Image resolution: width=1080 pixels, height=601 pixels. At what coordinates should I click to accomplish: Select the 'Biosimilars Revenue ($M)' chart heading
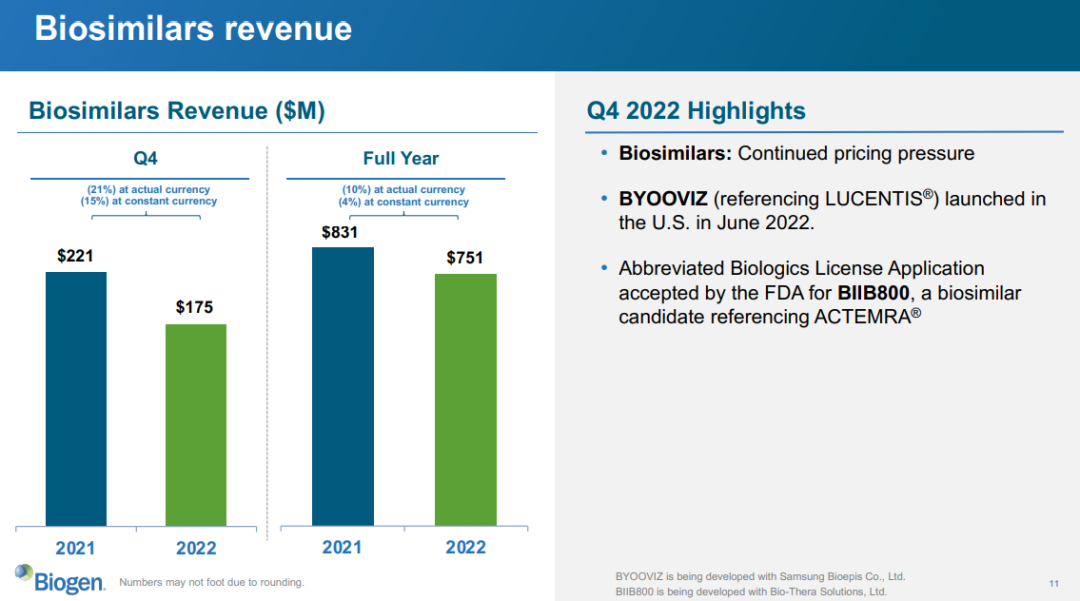click(177, 111)
